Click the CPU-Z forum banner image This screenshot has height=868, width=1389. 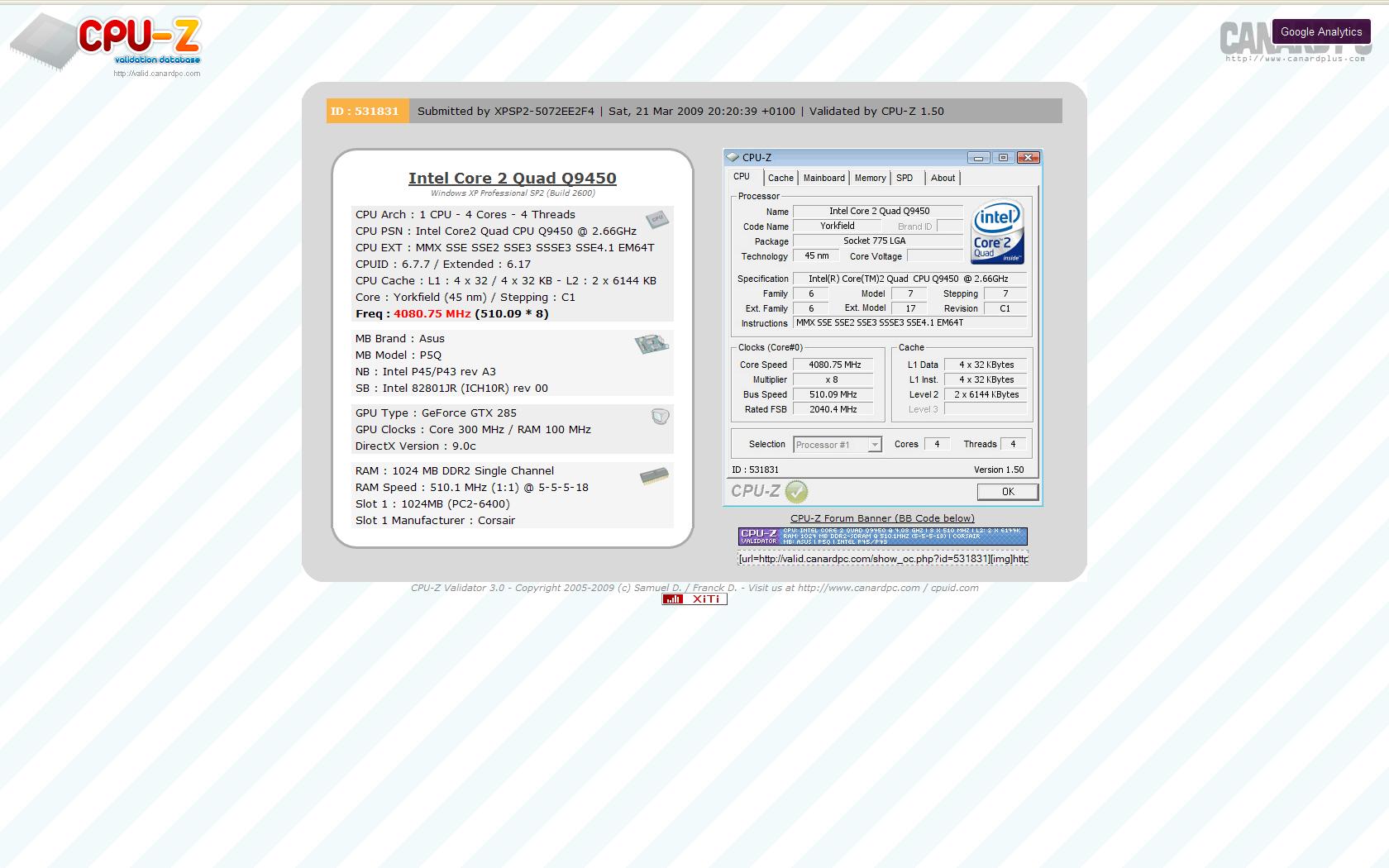tap(883, 537)
